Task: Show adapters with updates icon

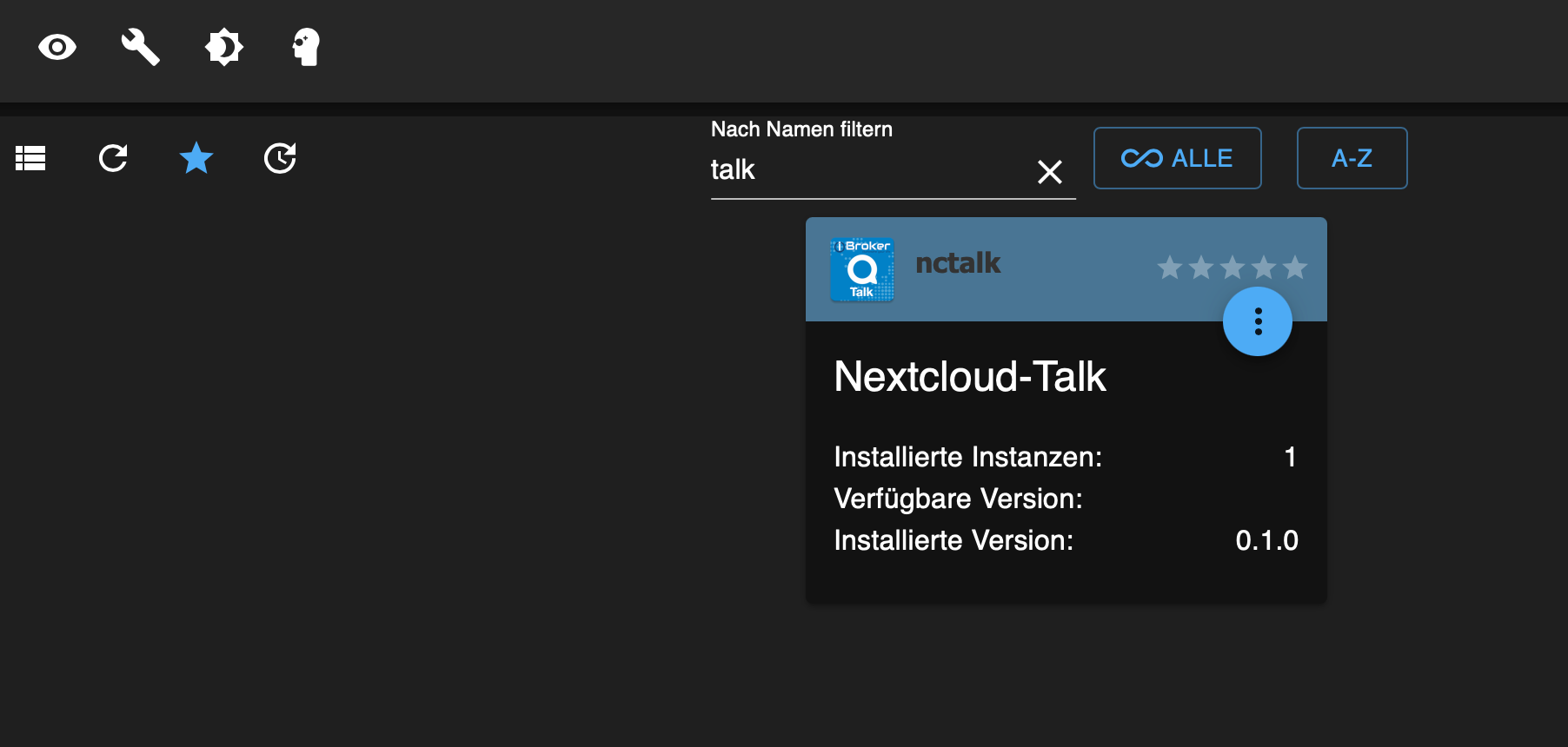Action: pos(280,158)
